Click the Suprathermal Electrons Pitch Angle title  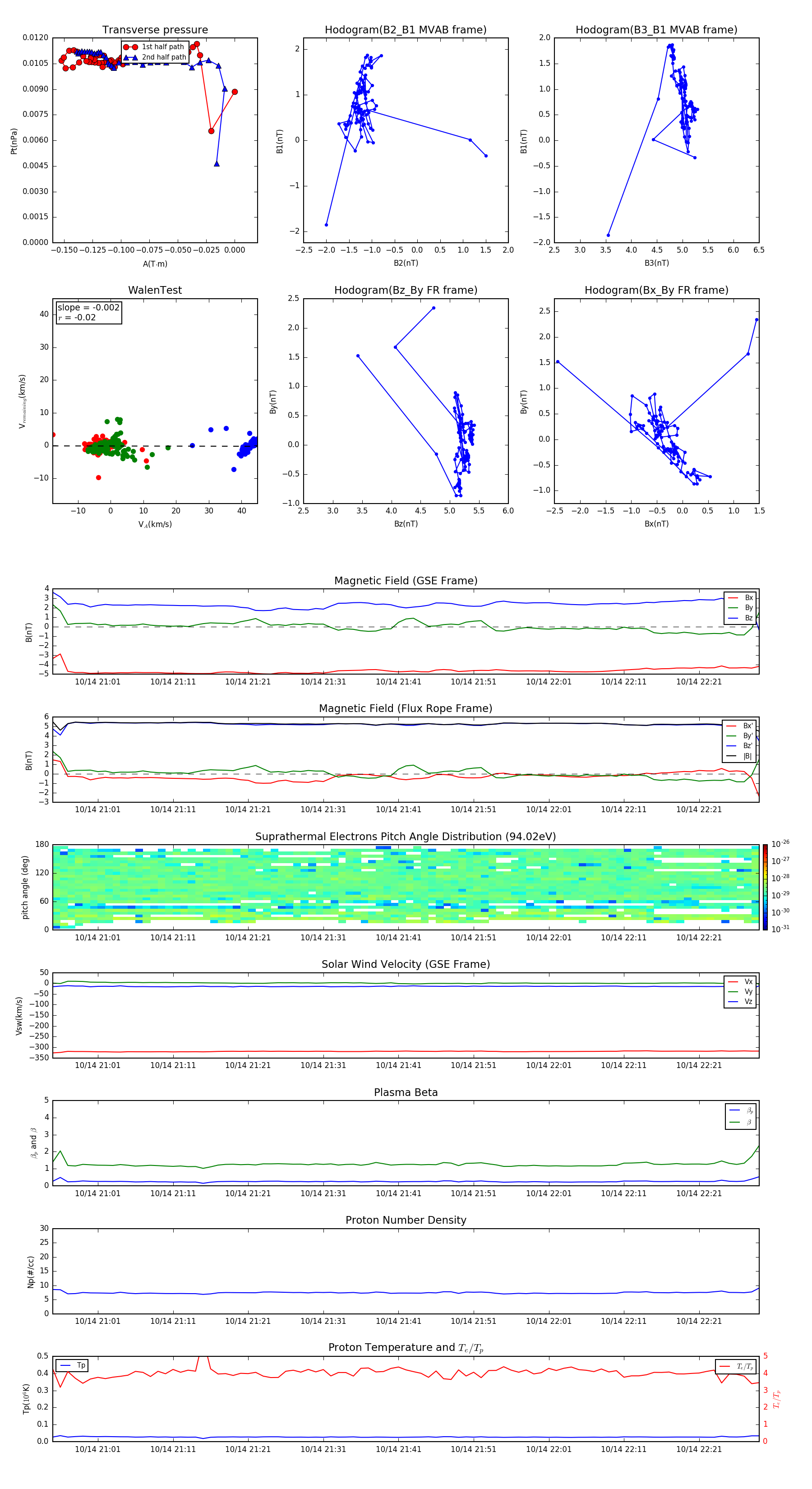(x=406, y=837)
